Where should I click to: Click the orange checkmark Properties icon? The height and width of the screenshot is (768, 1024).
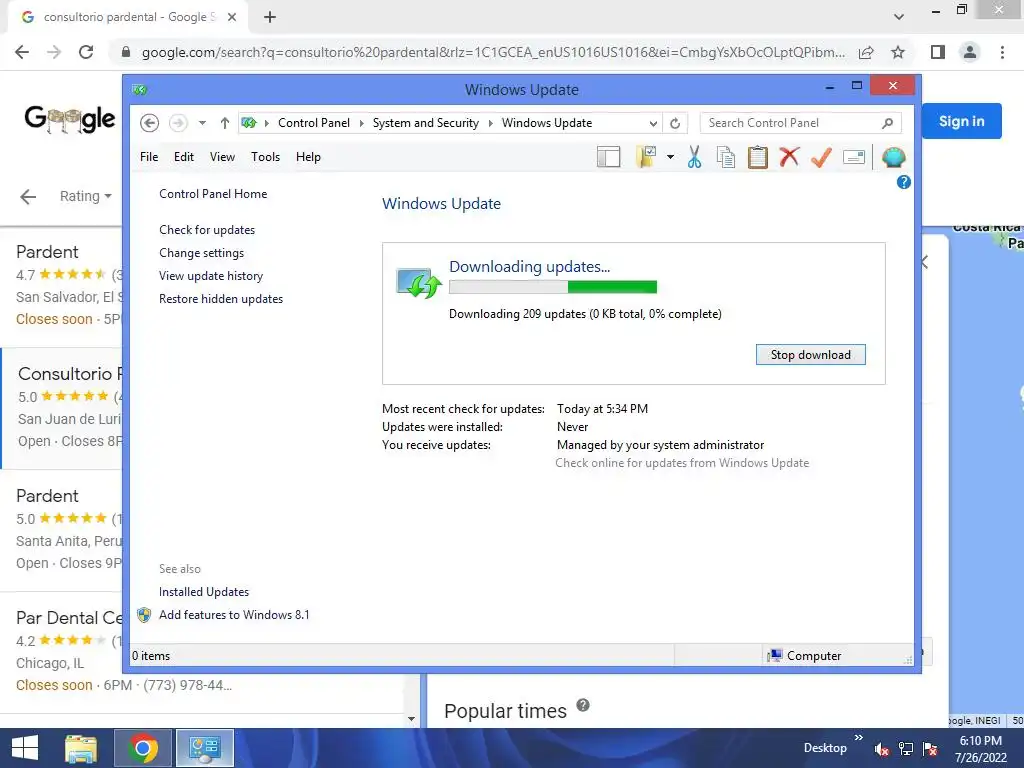(x=822, y=157)
